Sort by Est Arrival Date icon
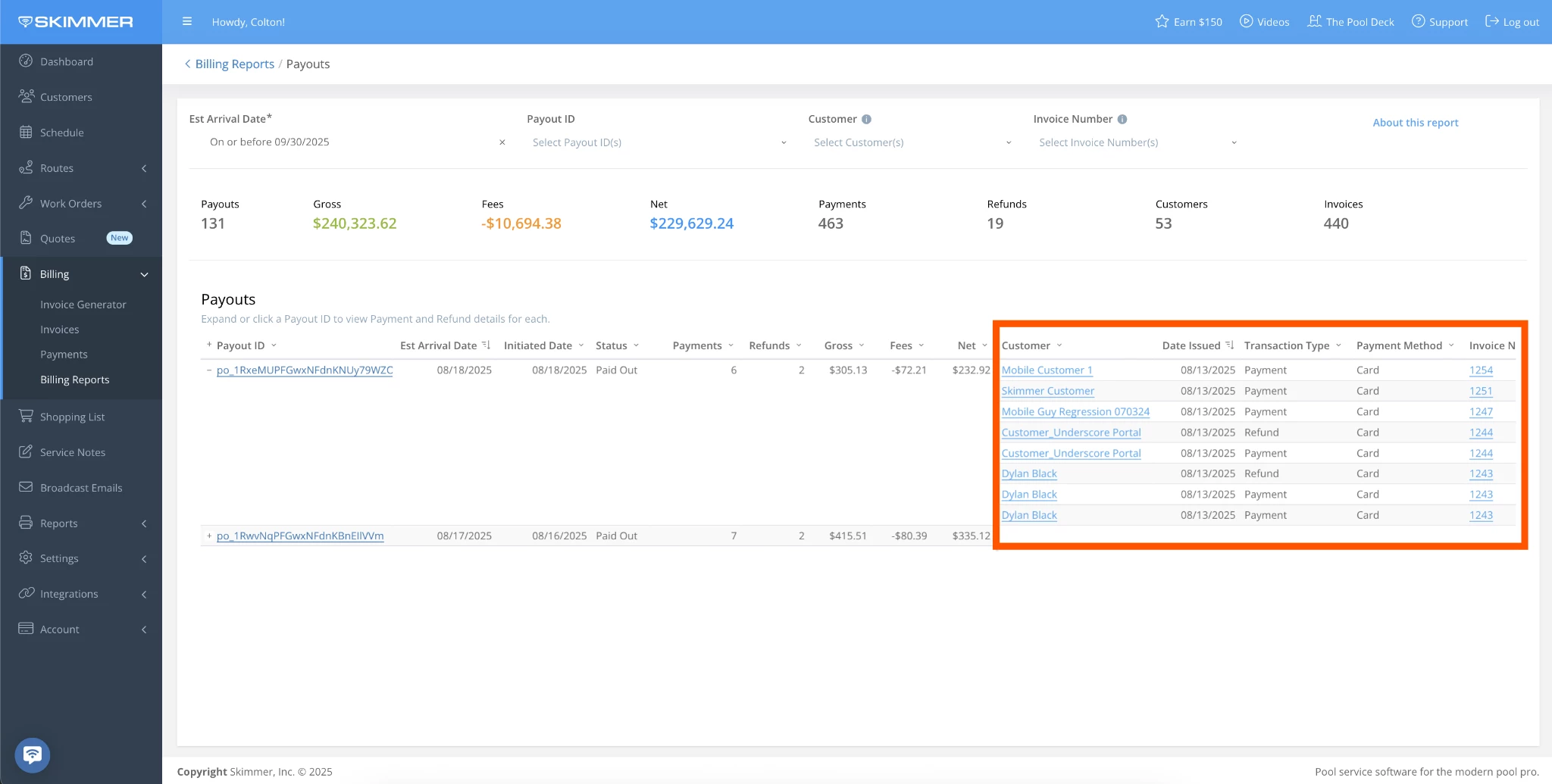 [487, 345]
